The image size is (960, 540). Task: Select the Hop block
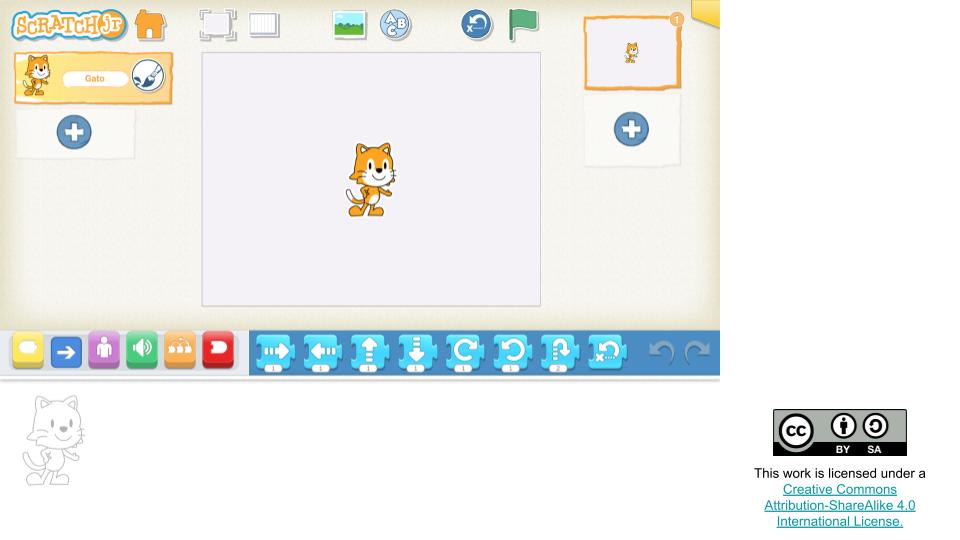click(x=560, y=353)
